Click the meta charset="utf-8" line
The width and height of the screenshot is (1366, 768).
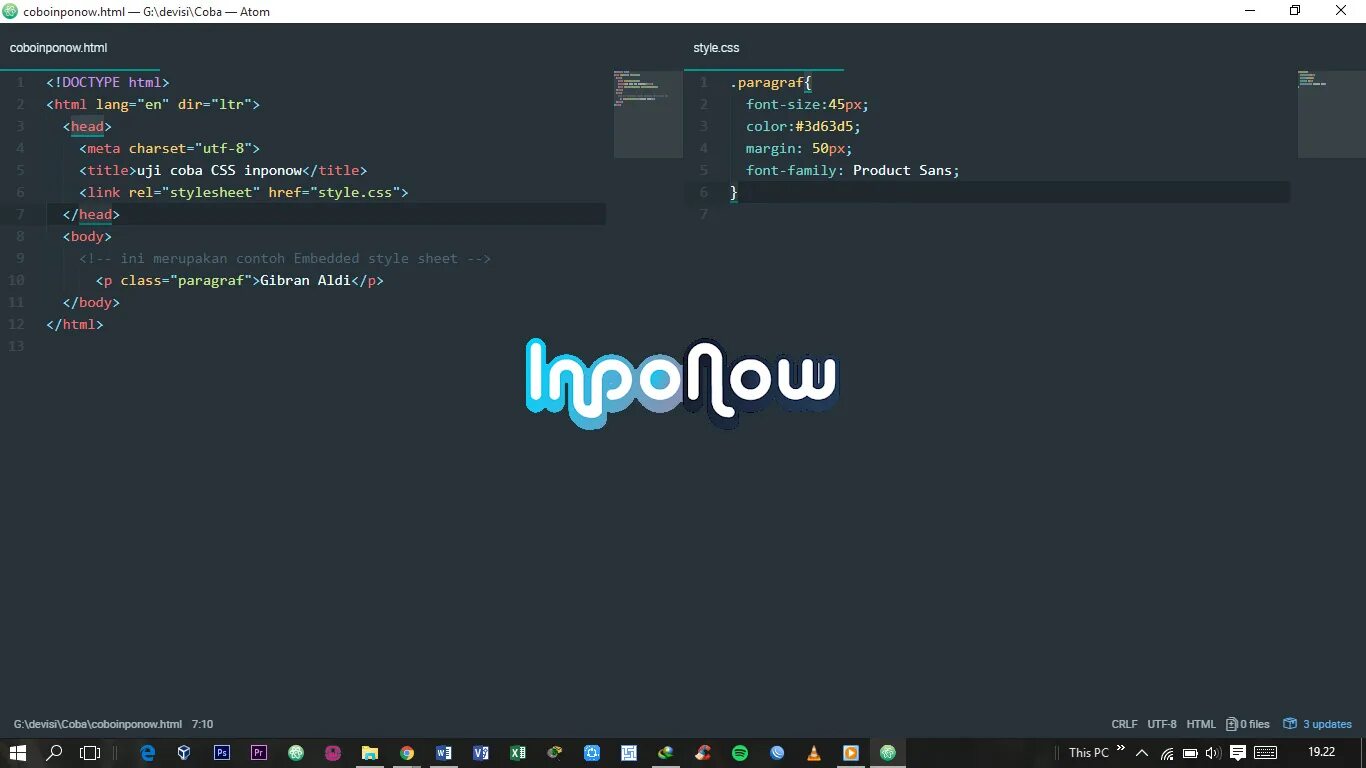click(170, 148)
